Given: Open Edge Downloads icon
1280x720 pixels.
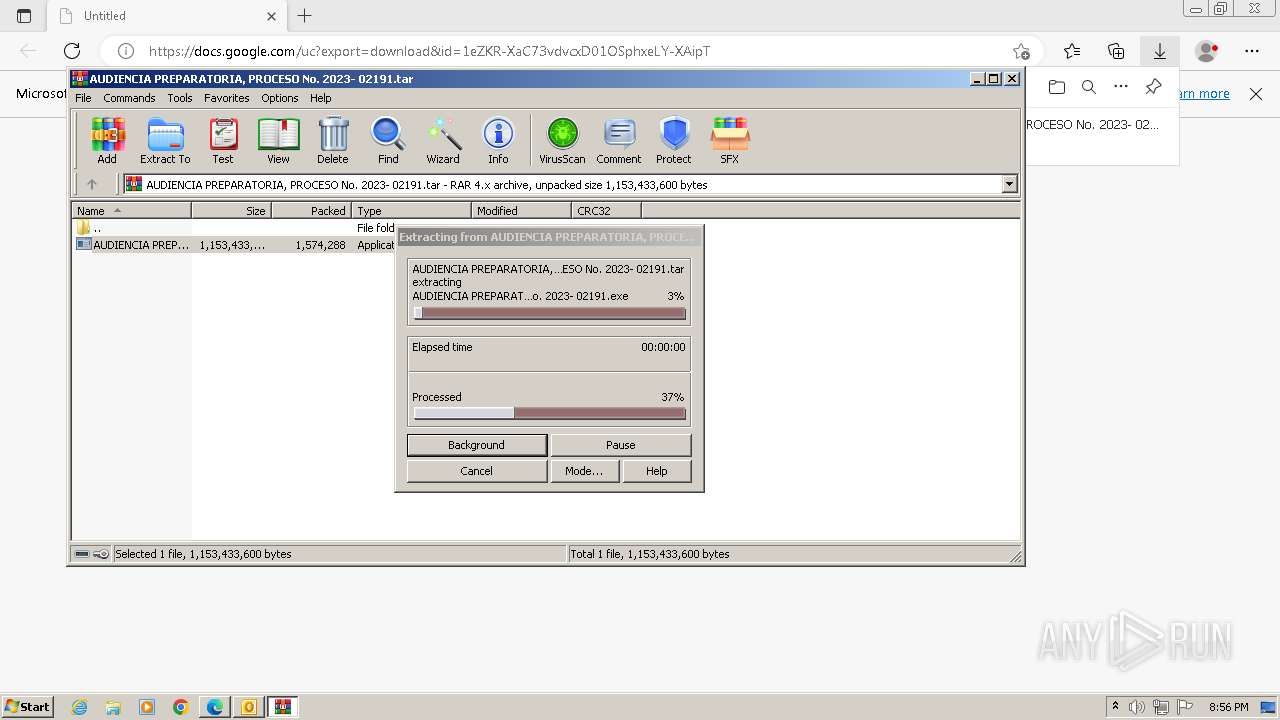Looking at the screenshot, I should coord(1160,51).
